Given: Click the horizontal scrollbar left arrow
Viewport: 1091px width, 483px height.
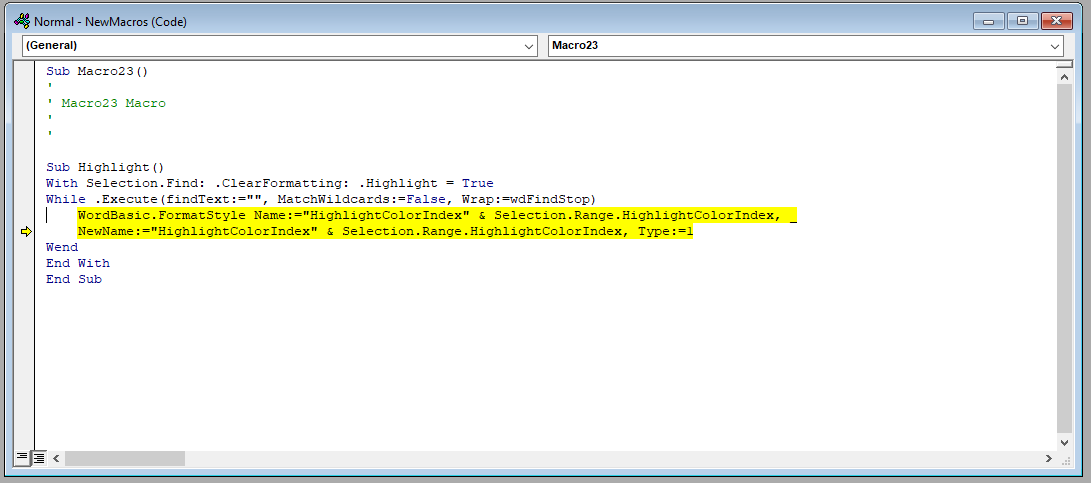Looking at the screenshot, I should tap(56, 458).
